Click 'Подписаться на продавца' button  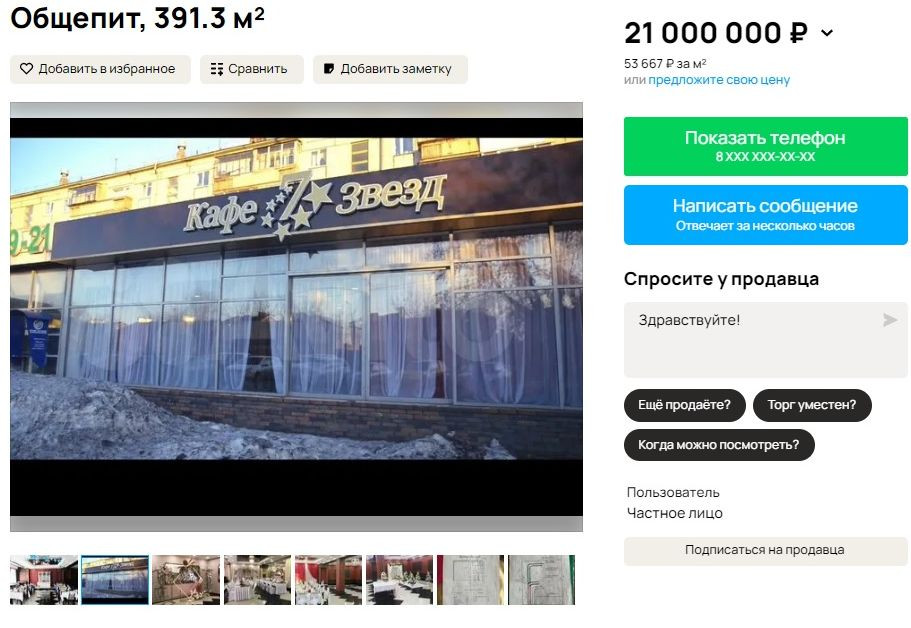[x=765, y=550]
